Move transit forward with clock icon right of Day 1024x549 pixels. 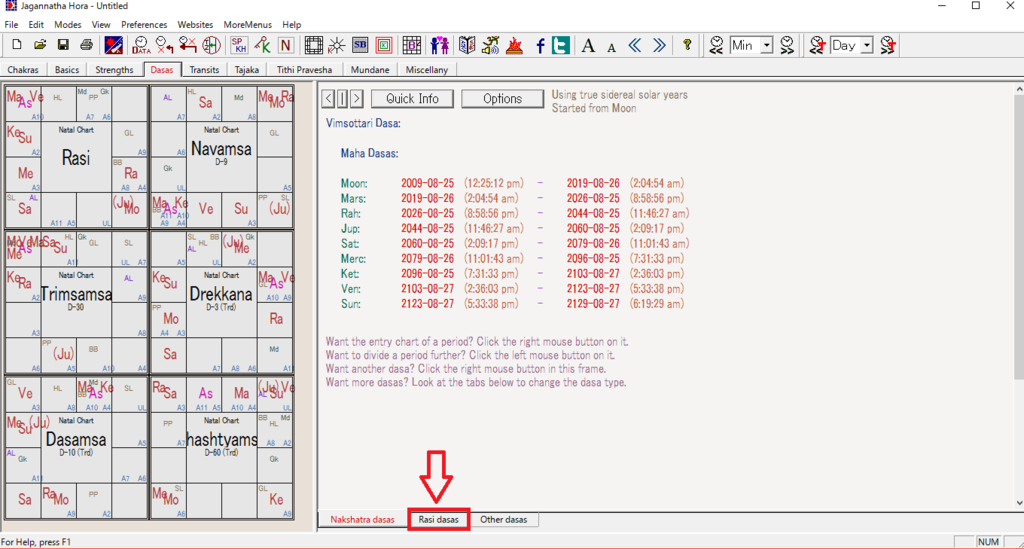point(888,45)
